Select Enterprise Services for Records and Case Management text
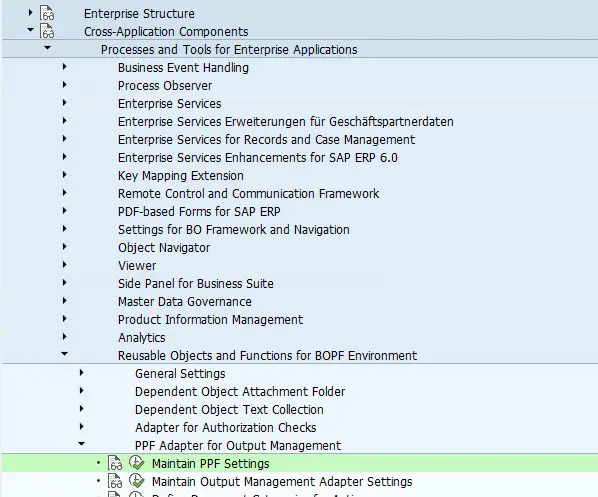Viewport: 598px width, 497px height. pyautogui.click(x=266, y=140)
